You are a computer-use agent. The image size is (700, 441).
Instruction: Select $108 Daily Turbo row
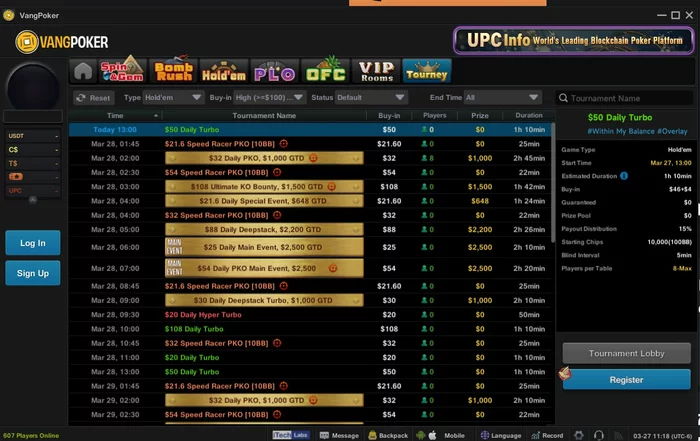[x=310, y=329]
